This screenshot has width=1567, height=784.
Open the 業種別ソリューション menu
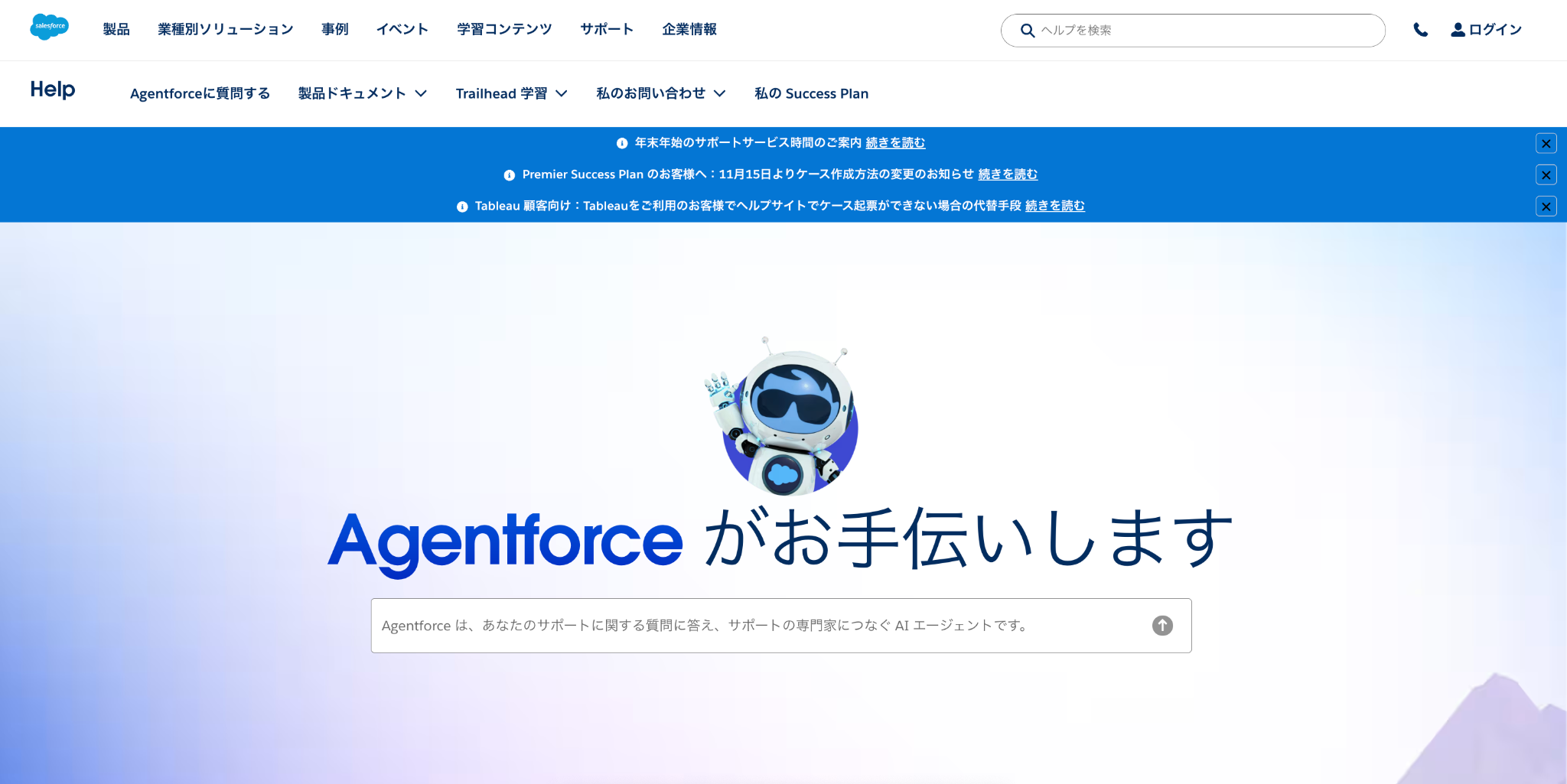[226, 29]
